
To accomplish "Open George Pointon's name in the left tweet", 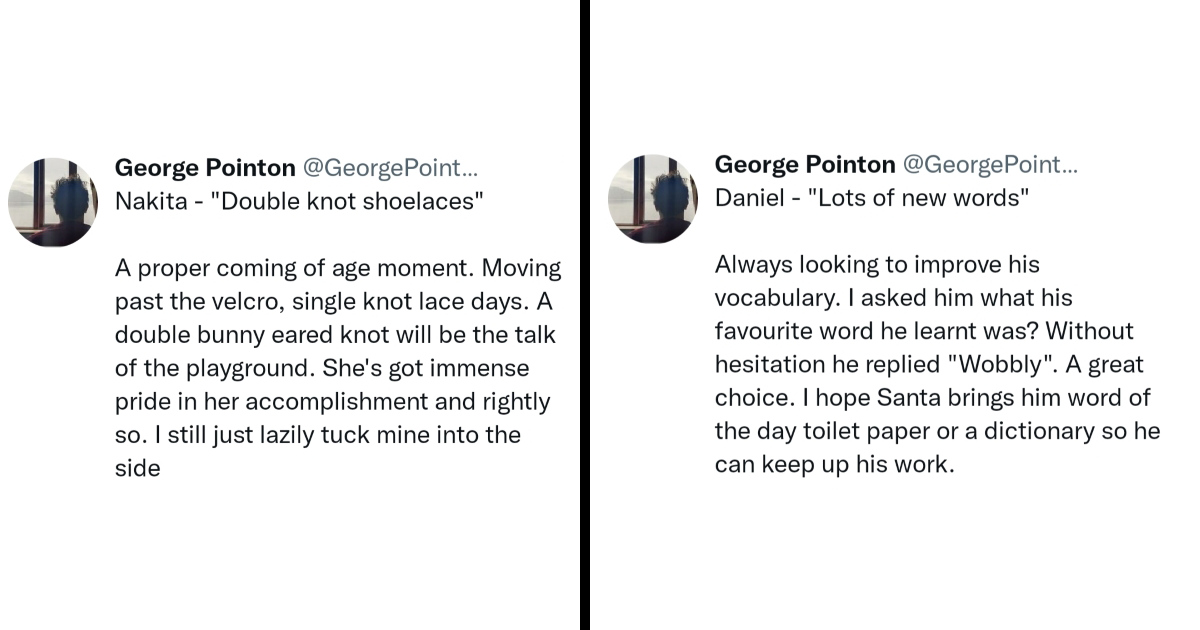I will 205,167.
